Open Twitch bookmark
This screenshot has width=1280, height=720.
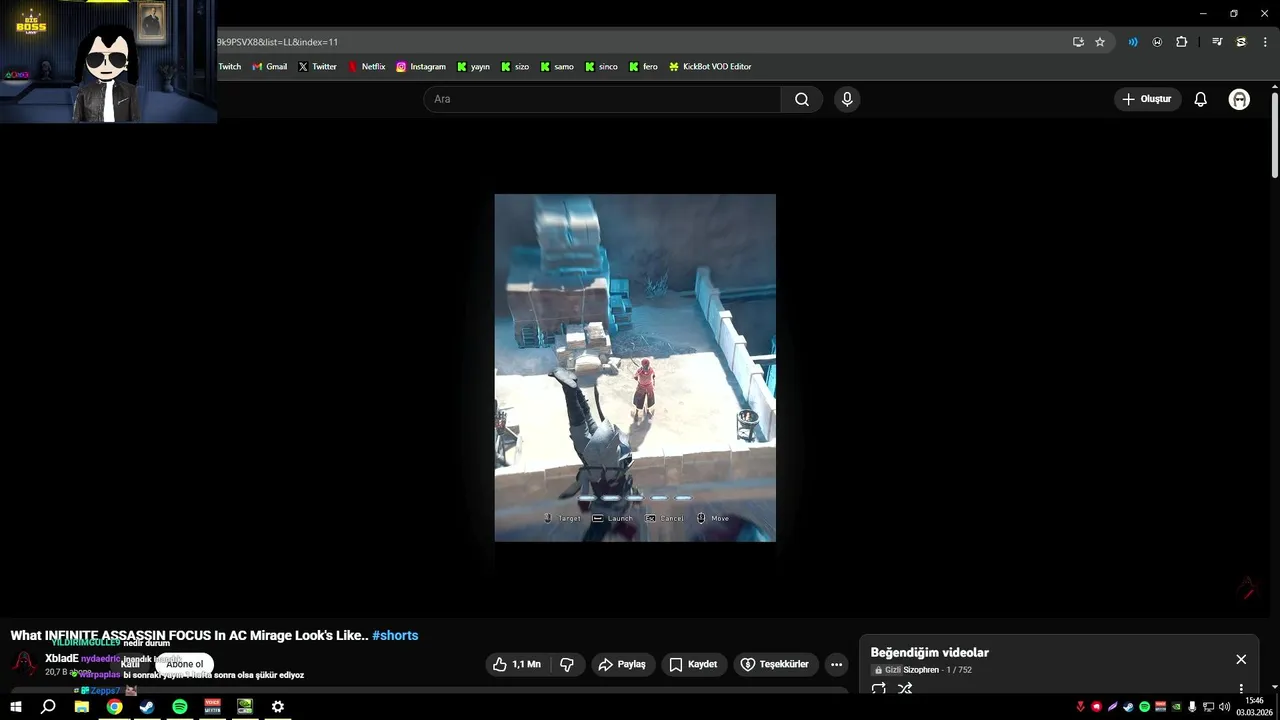point(230,67)
